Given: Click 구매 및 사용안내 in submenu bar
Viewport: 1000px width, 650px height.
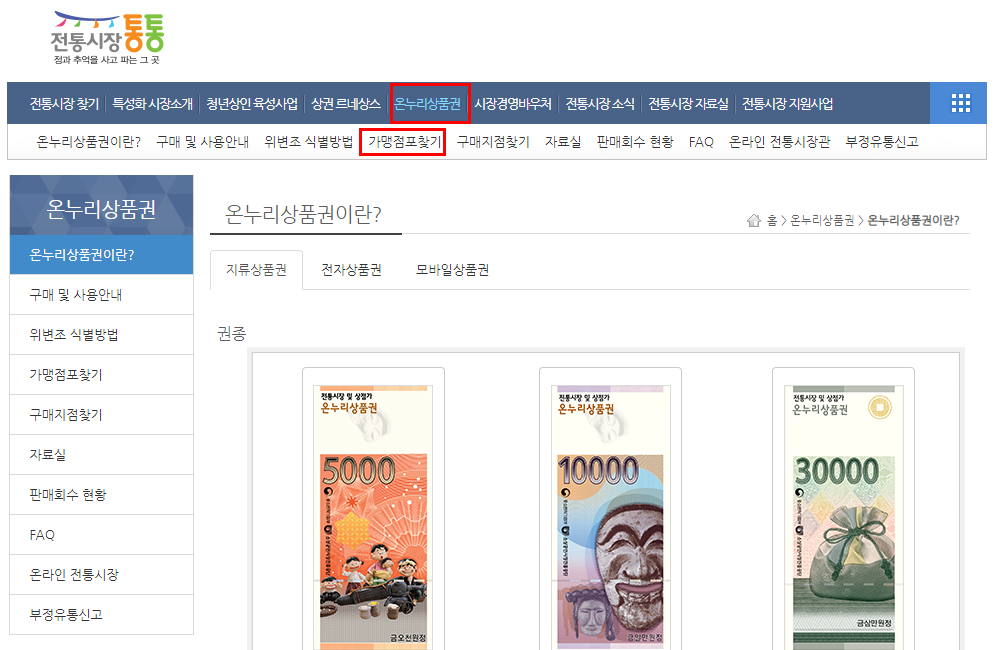Looking at the screenshot, I should (203, 142).
